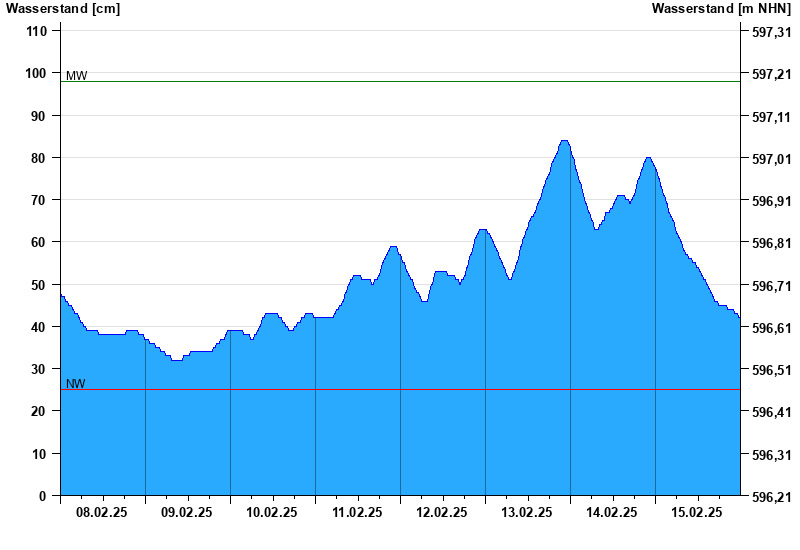Click the lowest curve point near 32 cm
Viewport: 800px width, 550px height.
tap(177, 360)
